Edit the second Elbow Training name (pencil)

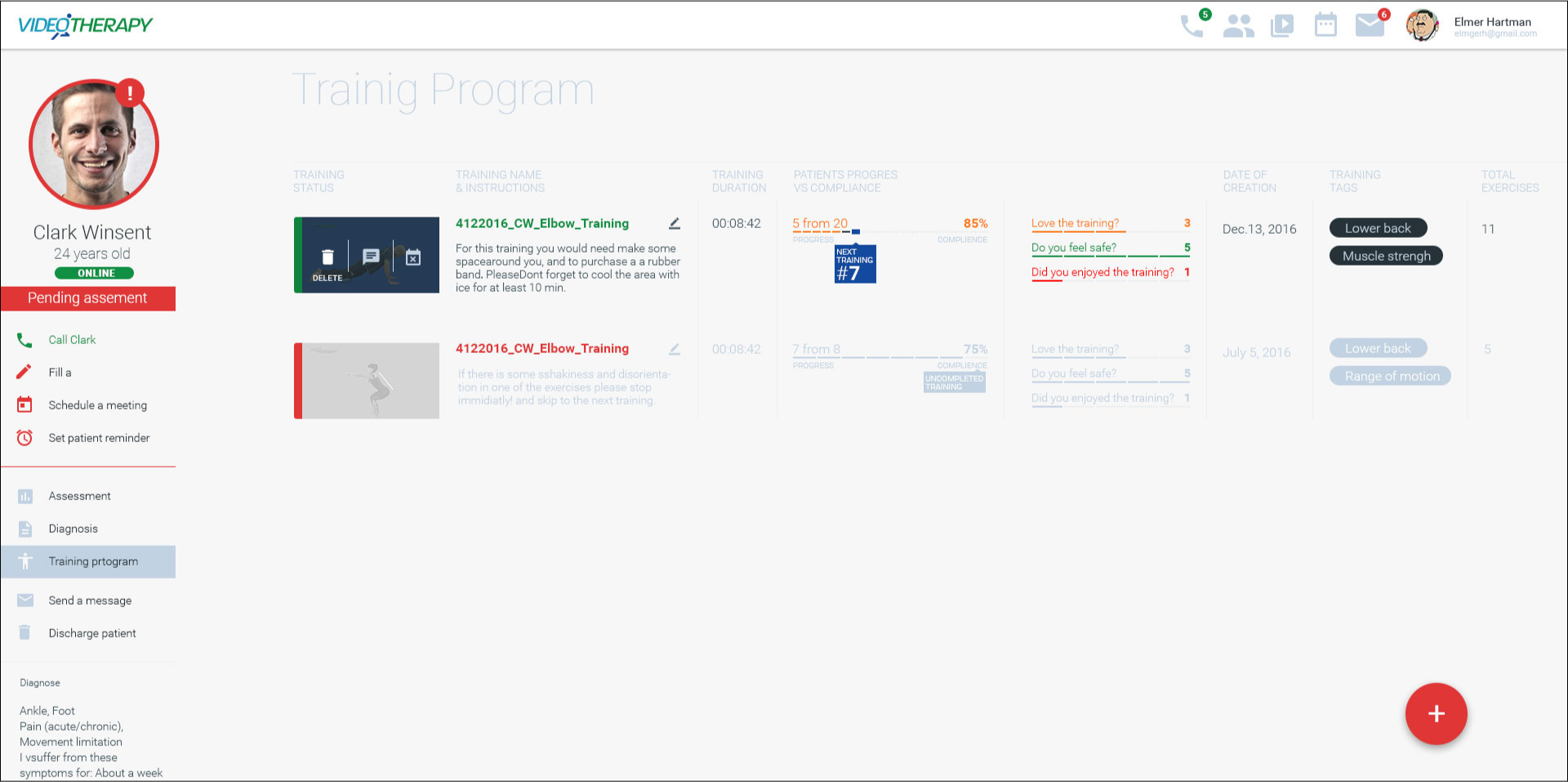[x=675, y=349]
